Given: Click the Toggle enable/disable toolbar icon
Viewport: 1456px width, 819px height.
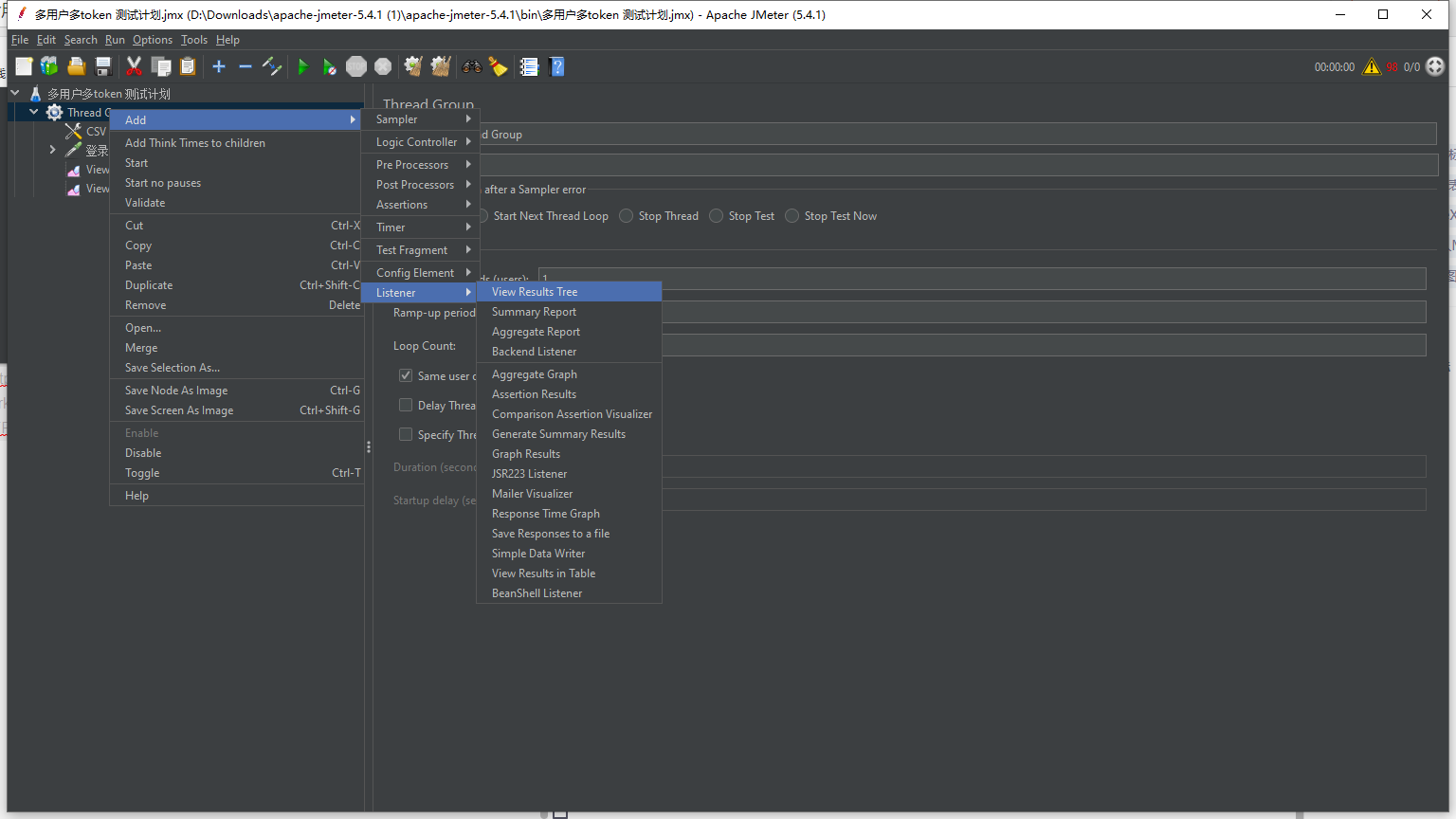Looking at the screenshot, I should [x=272, y=66].
